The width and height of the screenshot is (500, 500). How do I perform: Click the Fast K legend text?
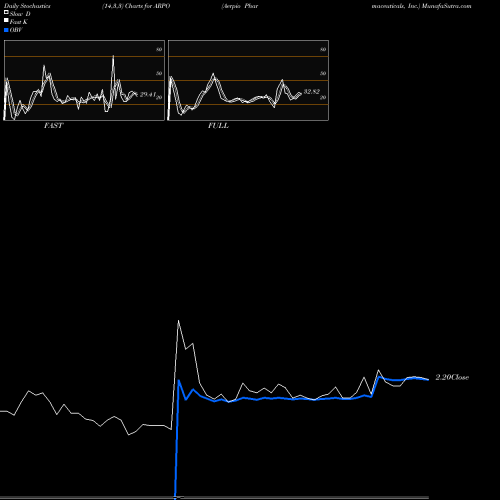(x=19, y=22)
